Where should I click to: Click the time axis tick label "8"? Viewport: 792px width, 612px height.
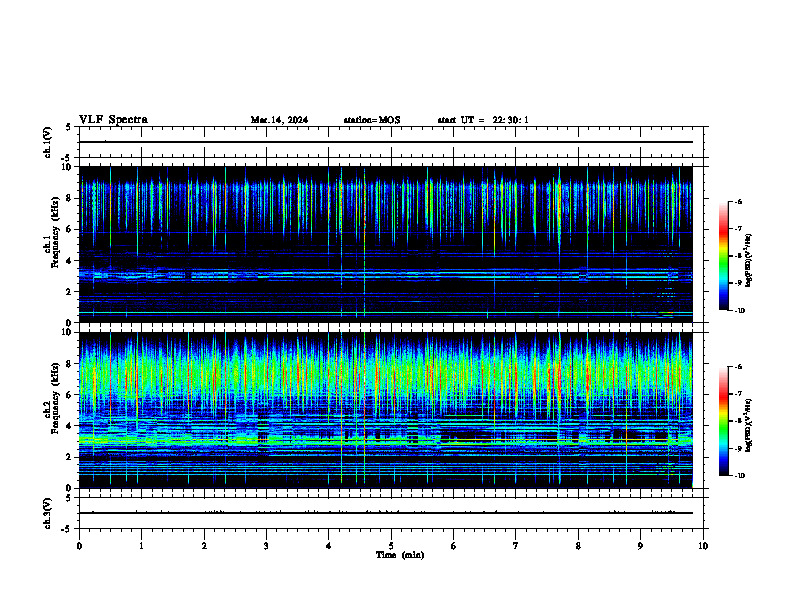click(578, 546)
